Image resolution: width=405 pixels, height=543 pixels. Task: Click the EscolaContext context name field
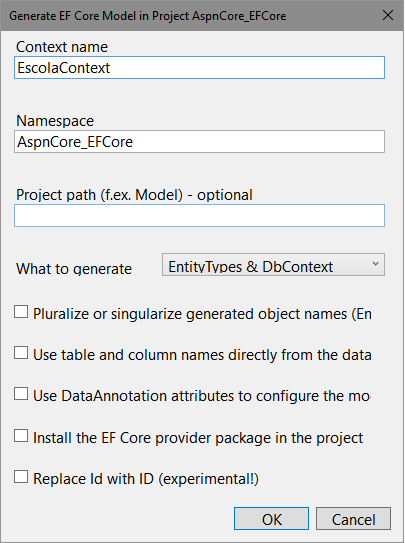[x=199, y=68]
